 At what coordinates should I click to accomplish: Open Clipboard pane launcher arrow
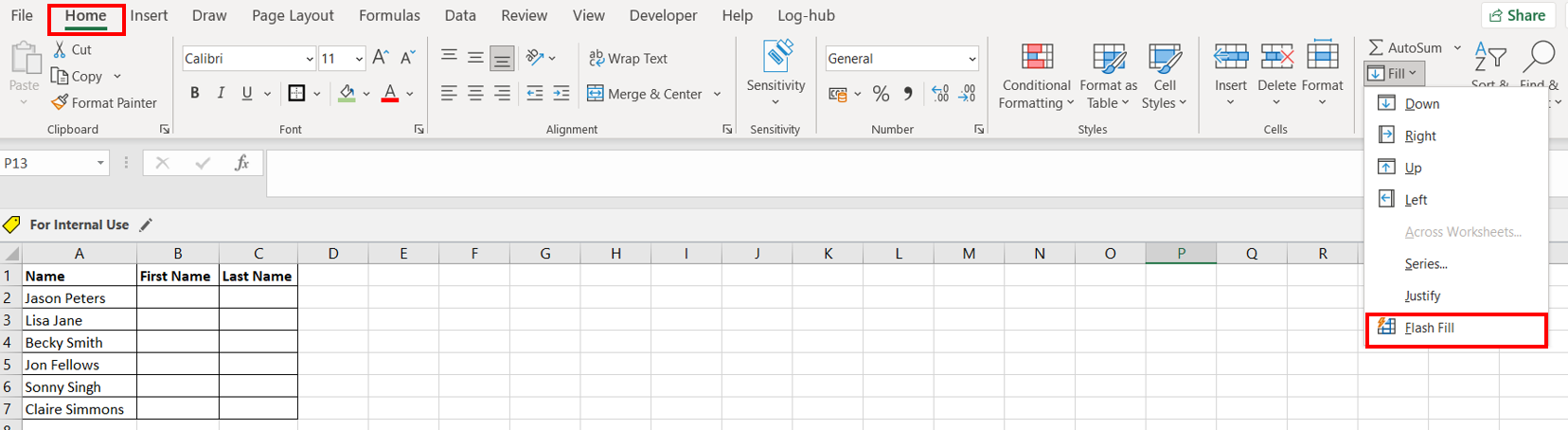pos(165,130)
